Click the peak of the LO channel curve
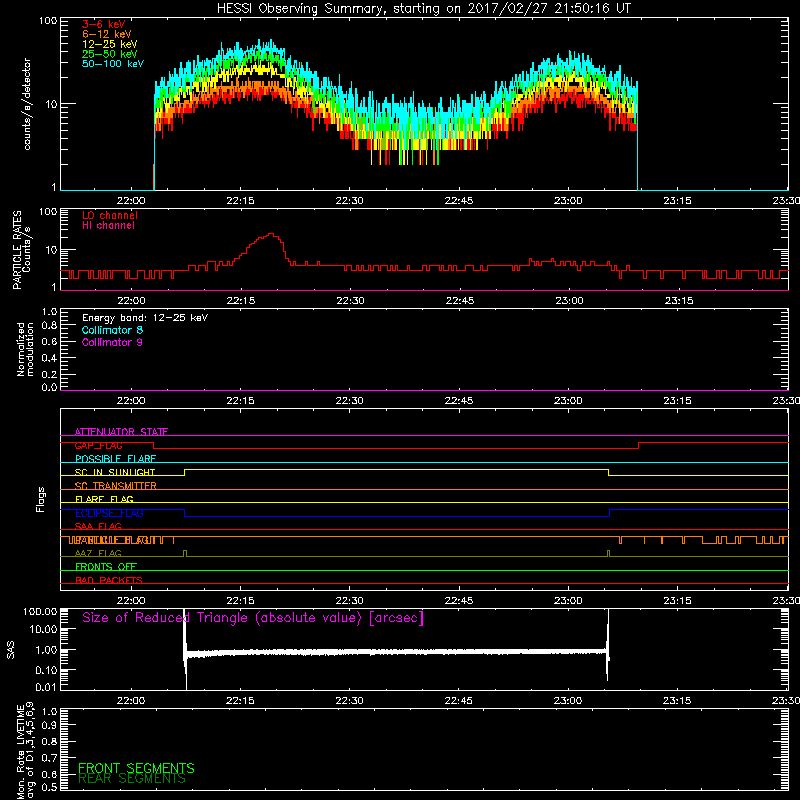 (271, 234)
